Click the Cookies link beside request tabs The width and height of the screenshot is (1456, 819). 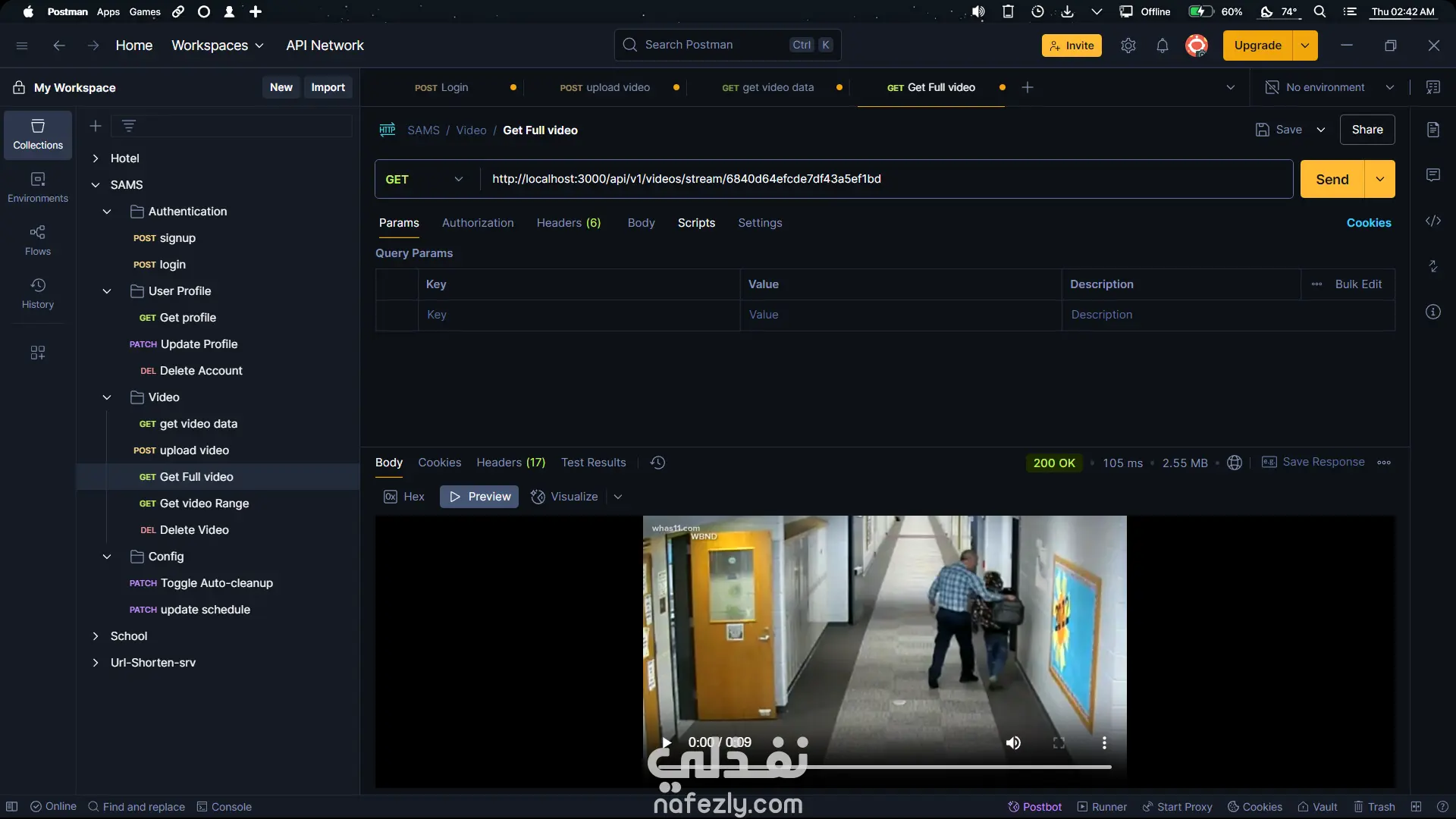[1368, 223]
